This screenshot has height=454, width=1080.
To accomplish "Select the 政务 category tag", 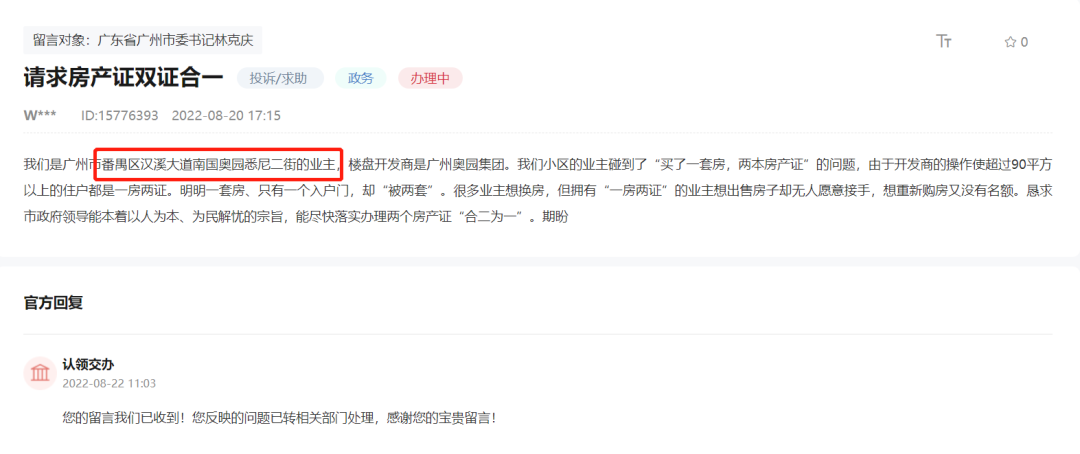I will click(360, 79).
